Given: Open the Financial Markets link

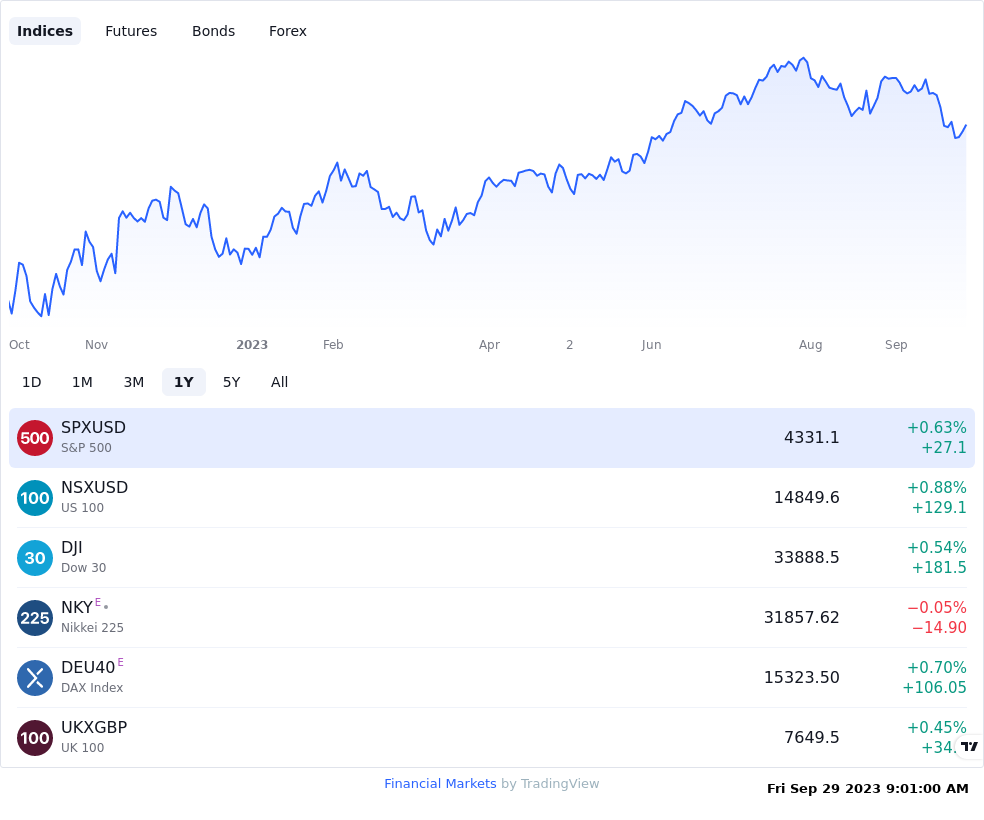Looking at the screenshot, I should (x=440, y=784).
